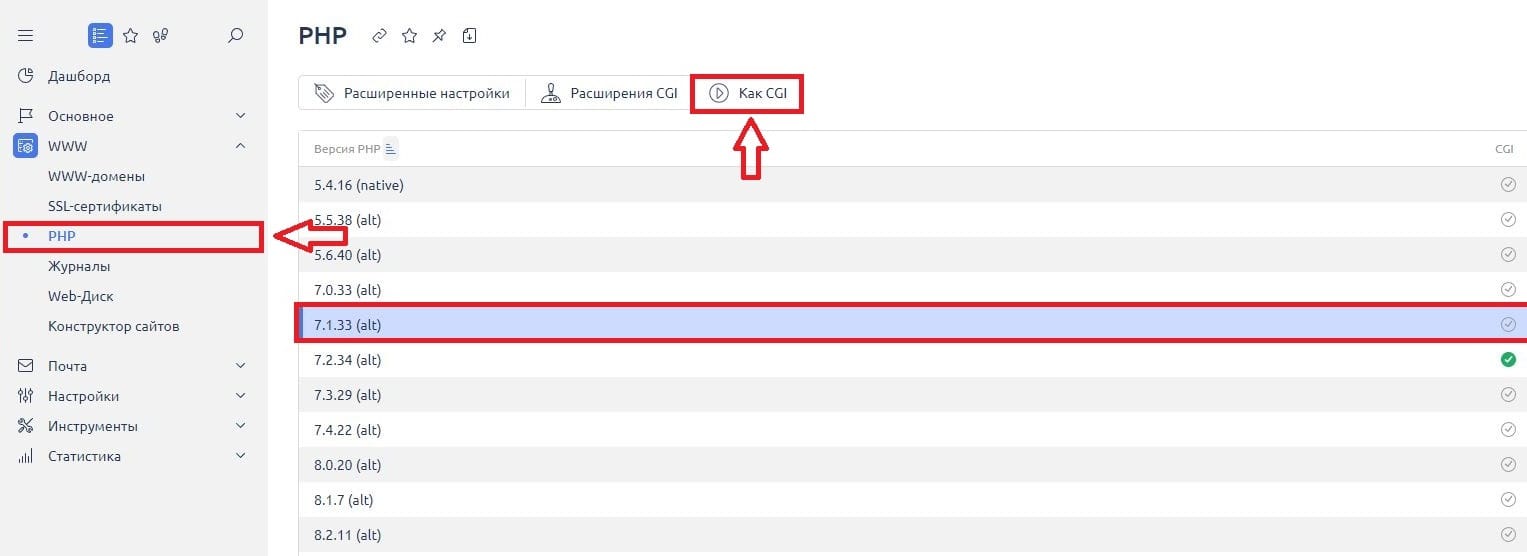
Task: Sort by the CGI column header
Action: click(1504, 149)
